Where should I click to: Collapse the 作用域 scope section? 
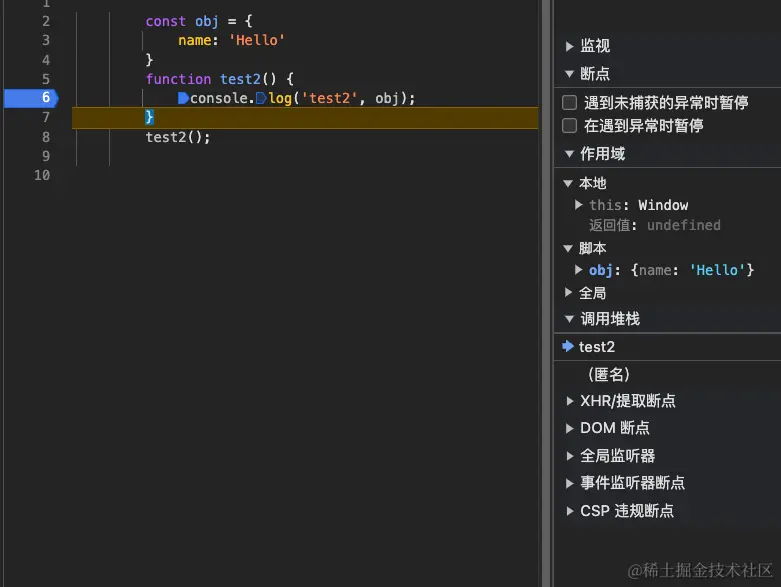tap(569, 154)
